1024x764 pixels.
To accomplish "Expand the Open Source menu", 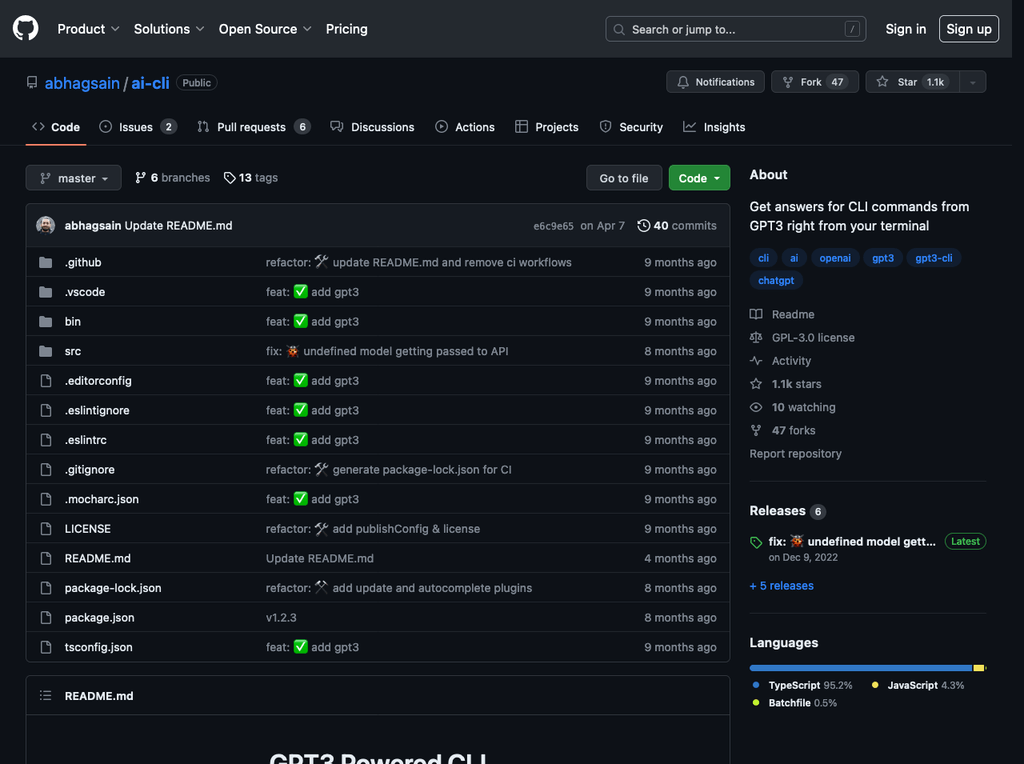I will (x=264, y=29).
